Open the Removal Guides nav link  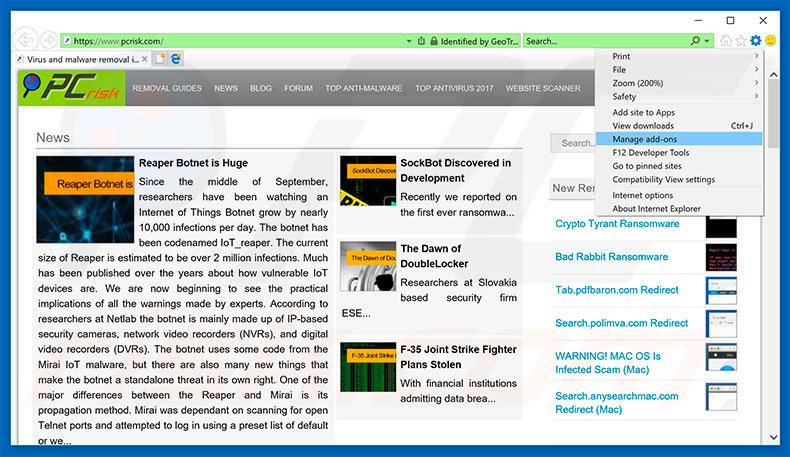pyautogui.click(x=167, y=88)
